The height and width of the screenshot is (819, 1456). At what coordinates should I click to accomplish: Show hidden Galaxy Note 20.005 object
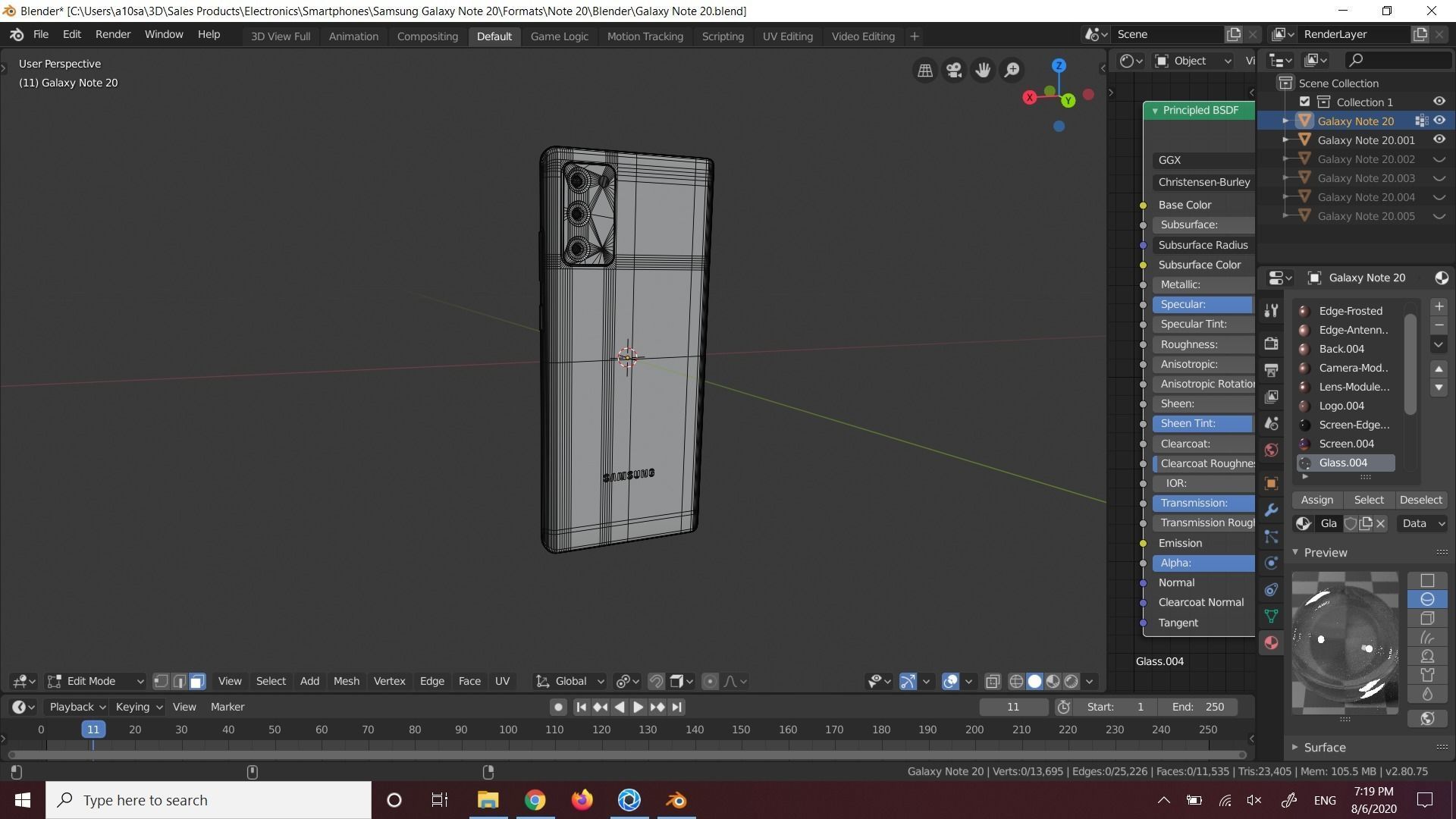click(1439, 215)
